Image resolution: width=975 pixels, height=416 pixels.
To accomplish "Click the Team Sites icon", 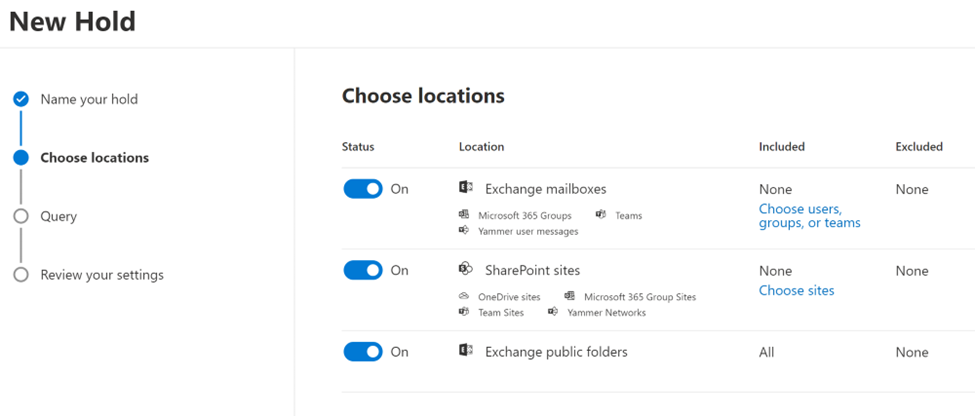I will click(x=464, y=312).
